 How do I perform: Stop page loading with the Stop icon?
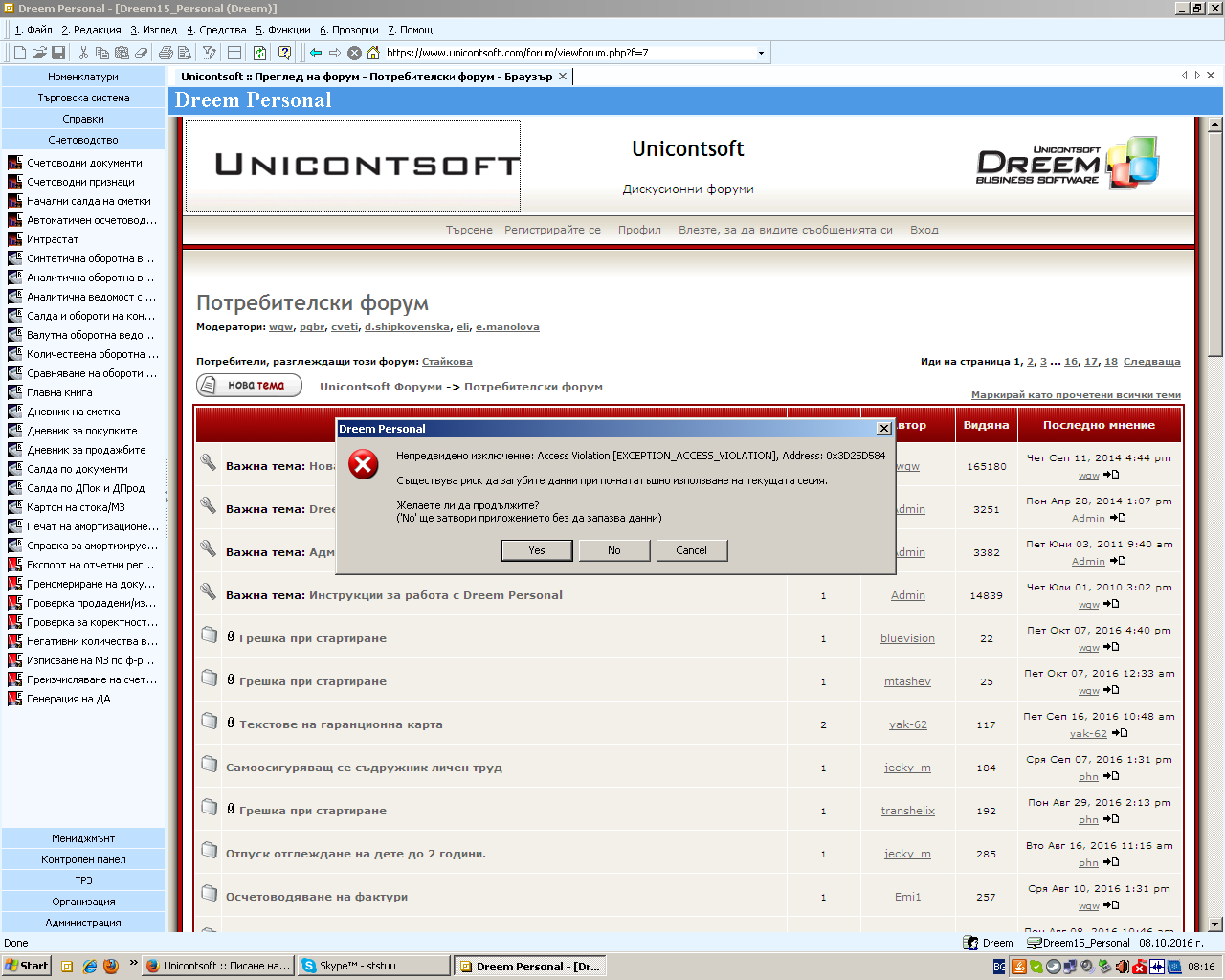tap(354, 53)
